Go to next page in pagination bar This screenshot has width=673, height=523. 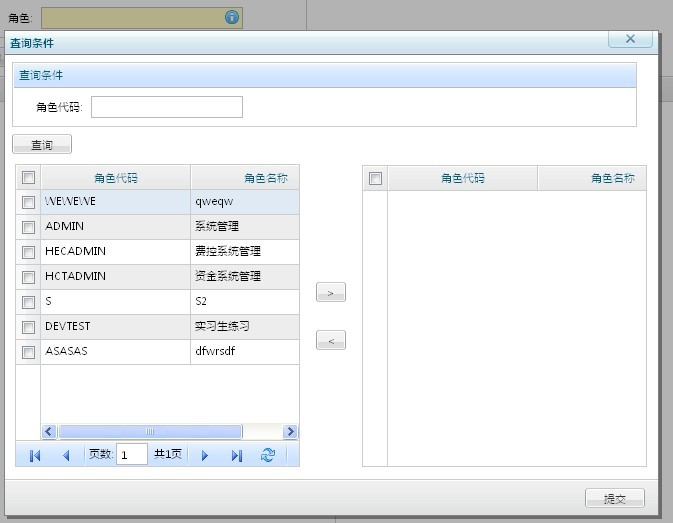(205, 456)
